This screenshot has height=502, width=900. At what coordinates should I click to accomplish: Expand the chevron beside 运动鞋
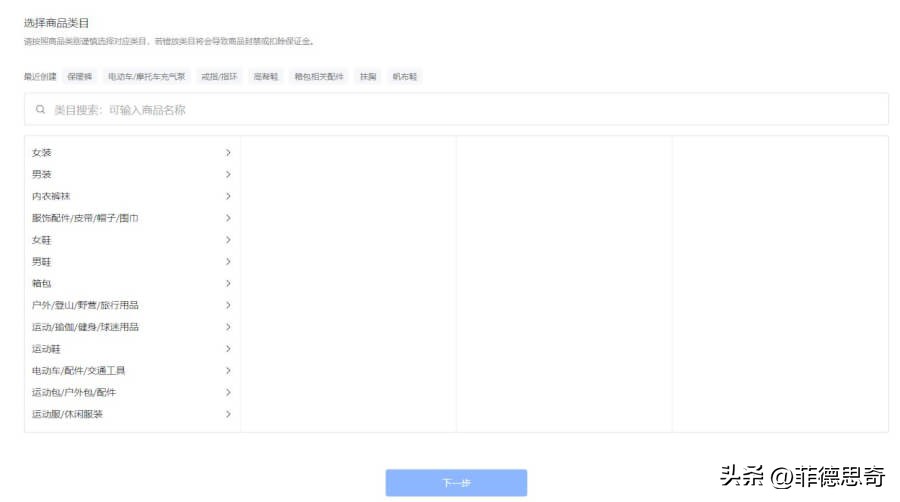point(228,349)
